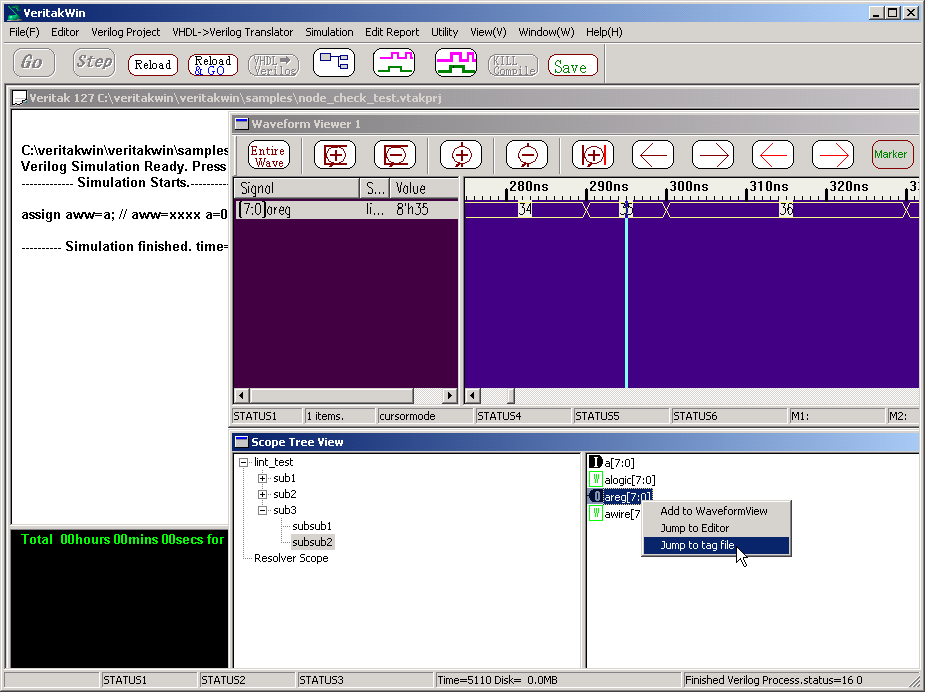Click the Marker button
The width and height of the screenshot is (925, 692).
[x=892, y=155]
